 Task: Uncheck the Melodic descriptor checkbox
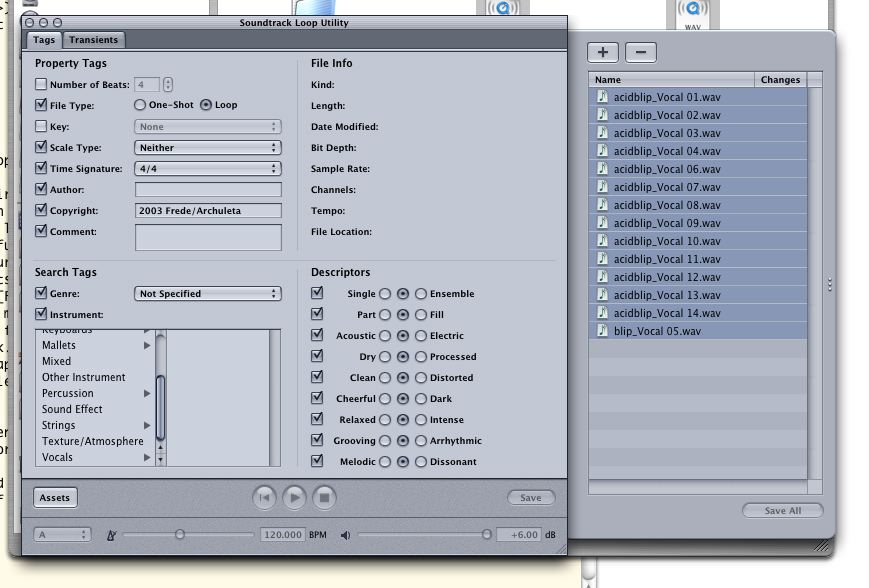pyautogui.click(x=317, y=461)
